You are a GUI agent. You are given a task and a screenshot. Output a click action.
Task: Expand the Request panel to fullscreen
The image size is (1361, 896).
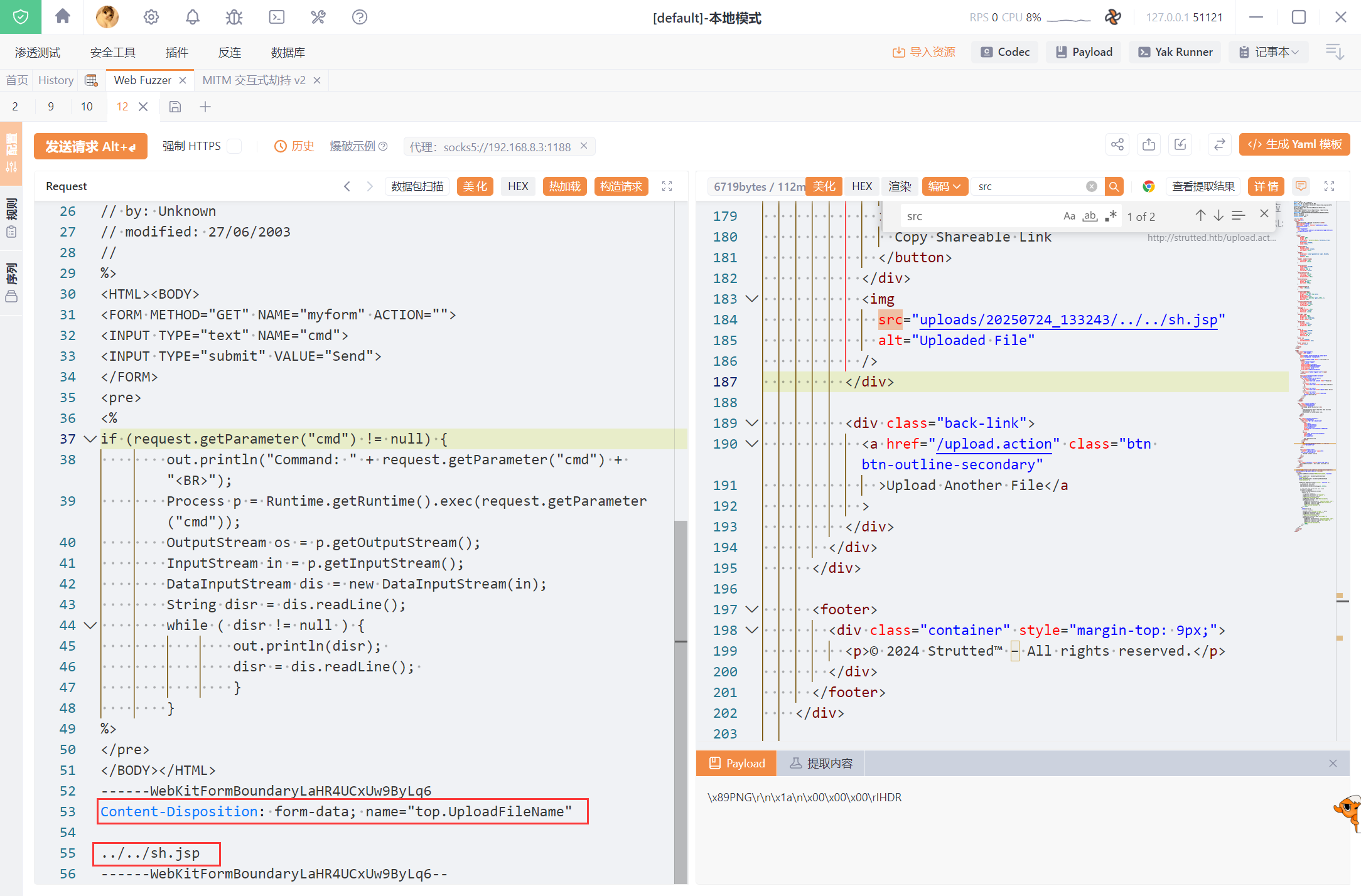667,186
